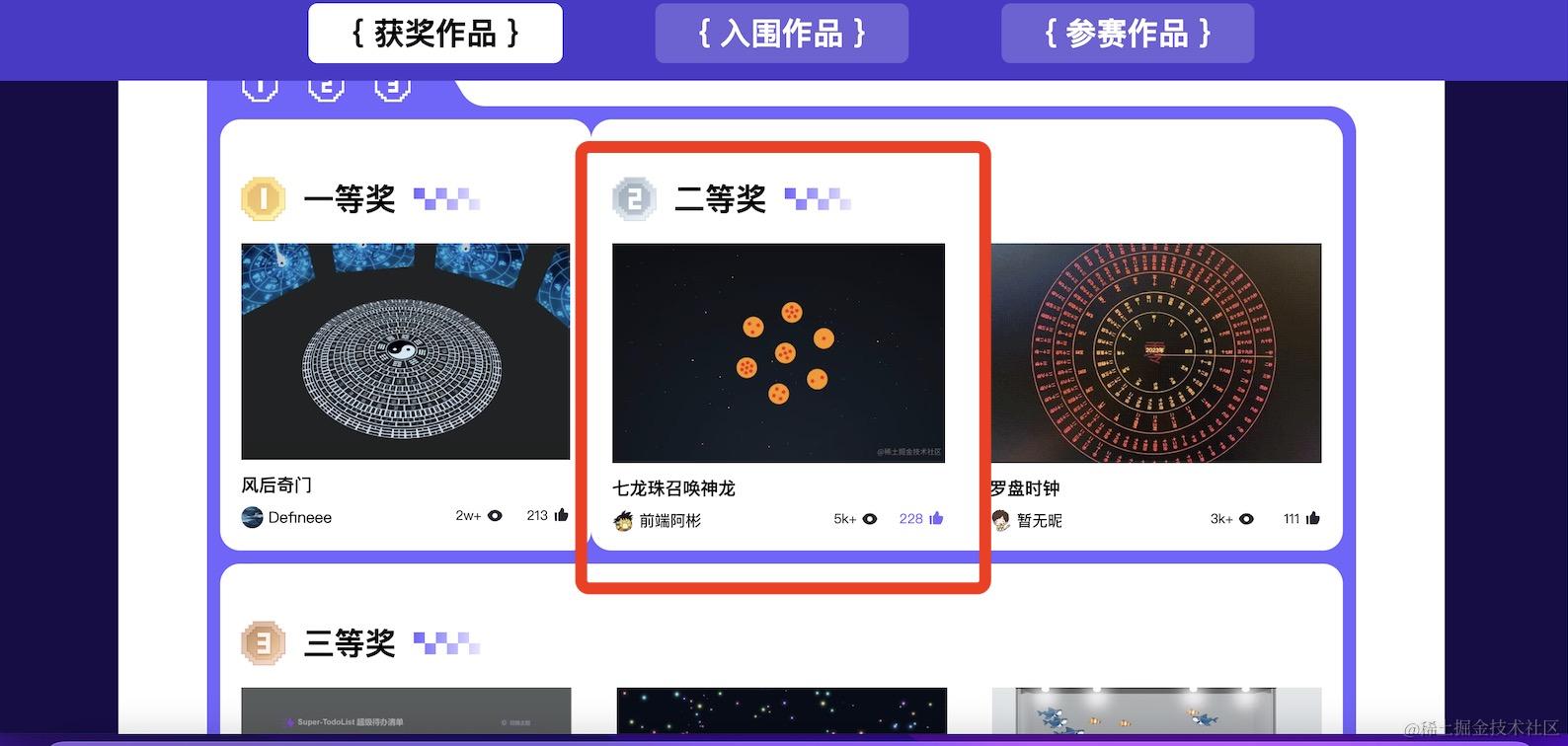Viewport: 1568px width, 746px height.
Task: Like 七龙珠召唤神龙 with its purple thumbs-up
Action: point(936,518)
